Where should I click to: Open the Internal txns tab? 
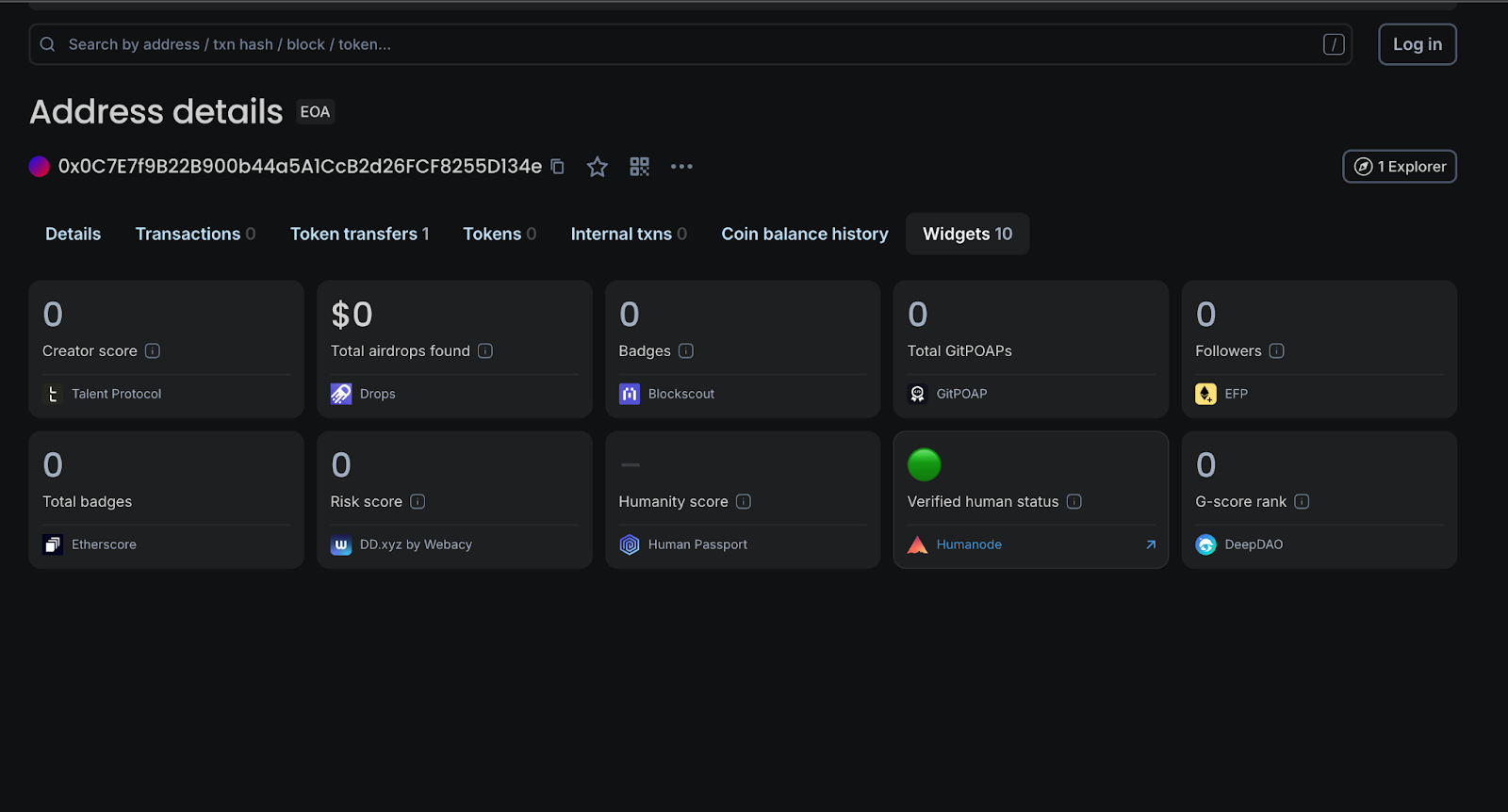tap(630, 234)
